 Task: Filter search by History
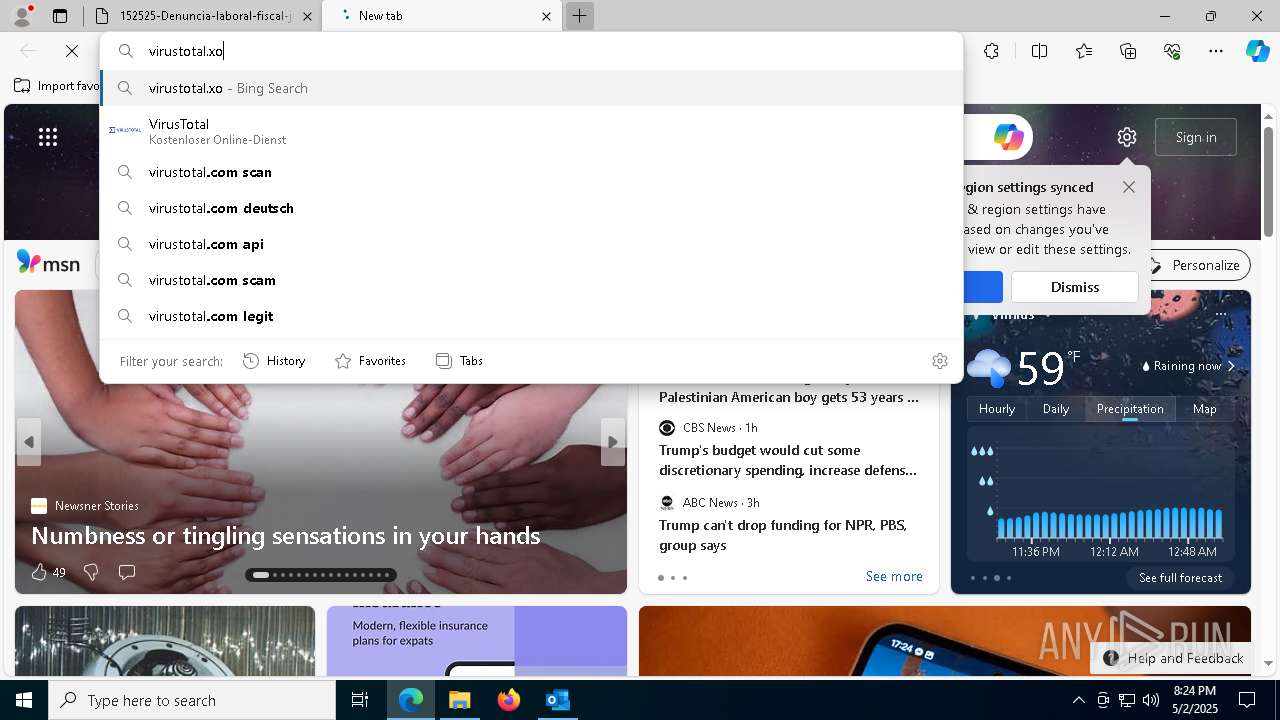click(x=274, y=361)
